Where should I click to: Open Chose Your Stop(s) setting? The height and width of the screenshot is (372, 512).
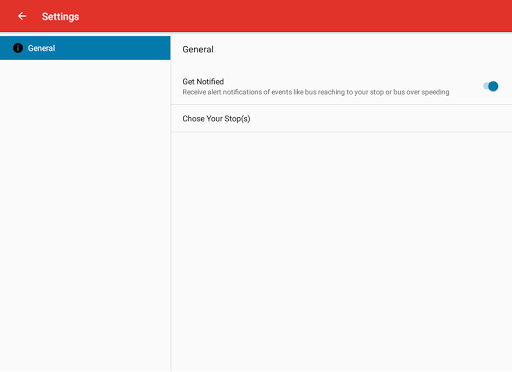(341, 119)
